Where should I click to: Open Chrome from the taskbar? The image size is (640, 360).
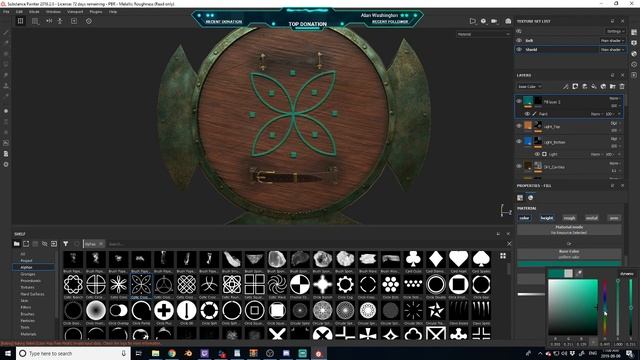click(x=172, y=353)
